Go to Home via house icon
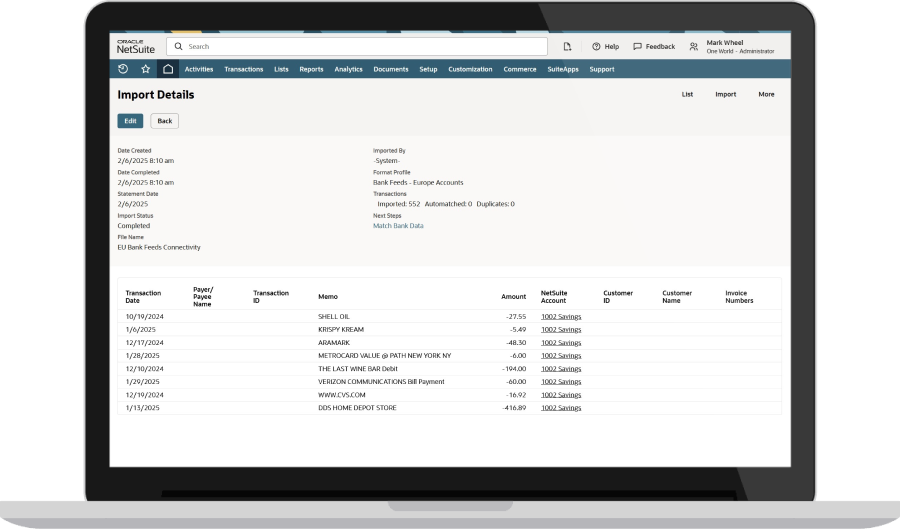 click(168, 69)
